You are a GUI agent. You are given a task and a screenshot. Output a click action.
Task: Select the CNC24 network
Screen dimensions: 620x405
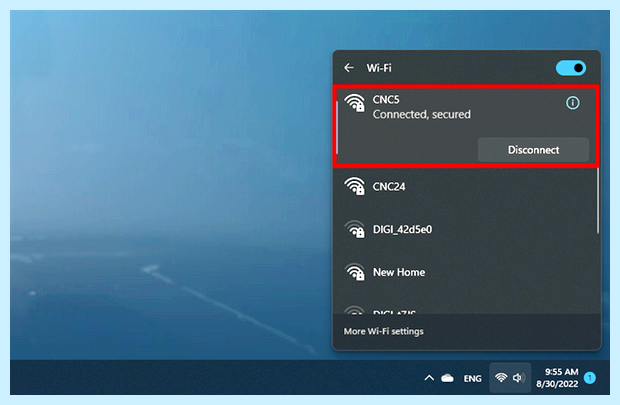[x=465, y=186]
